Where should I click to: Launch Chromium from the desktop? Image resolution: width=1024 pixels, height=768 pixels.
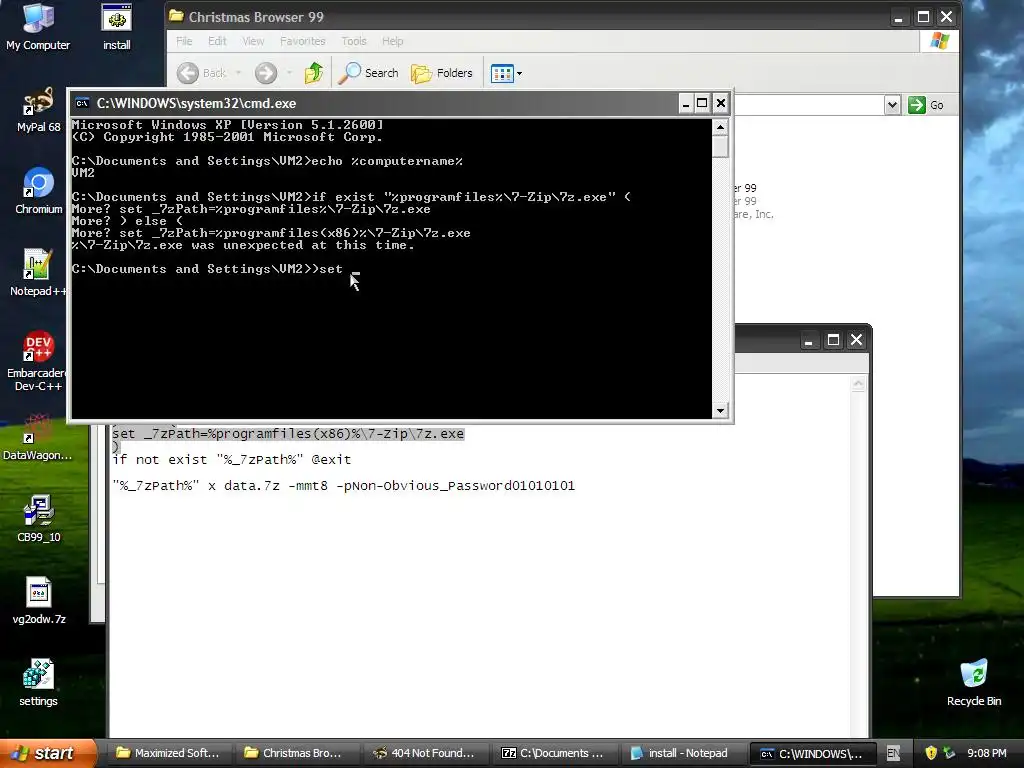click(38, 191)
